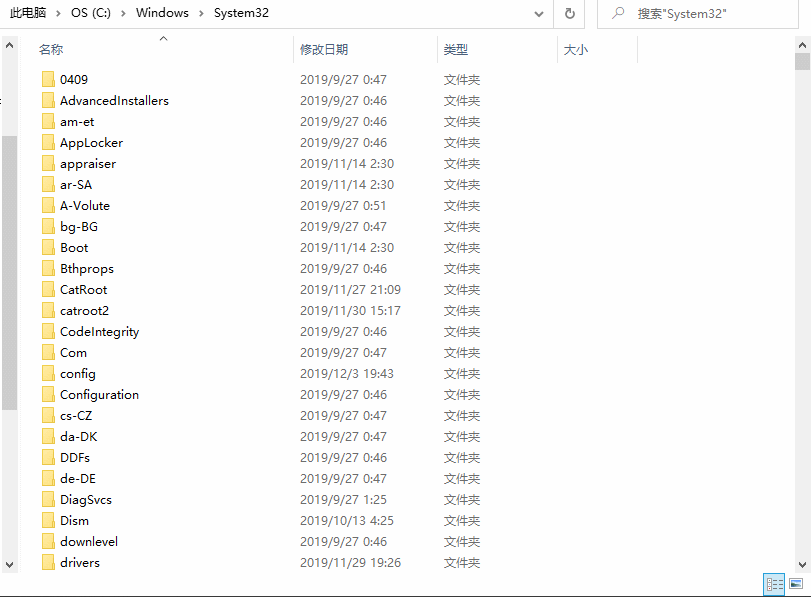Viewport: 811px width, 597px height.
Task: Click date 2019/11/27 21:09 of CatRoot
Action: coord(350,290)
